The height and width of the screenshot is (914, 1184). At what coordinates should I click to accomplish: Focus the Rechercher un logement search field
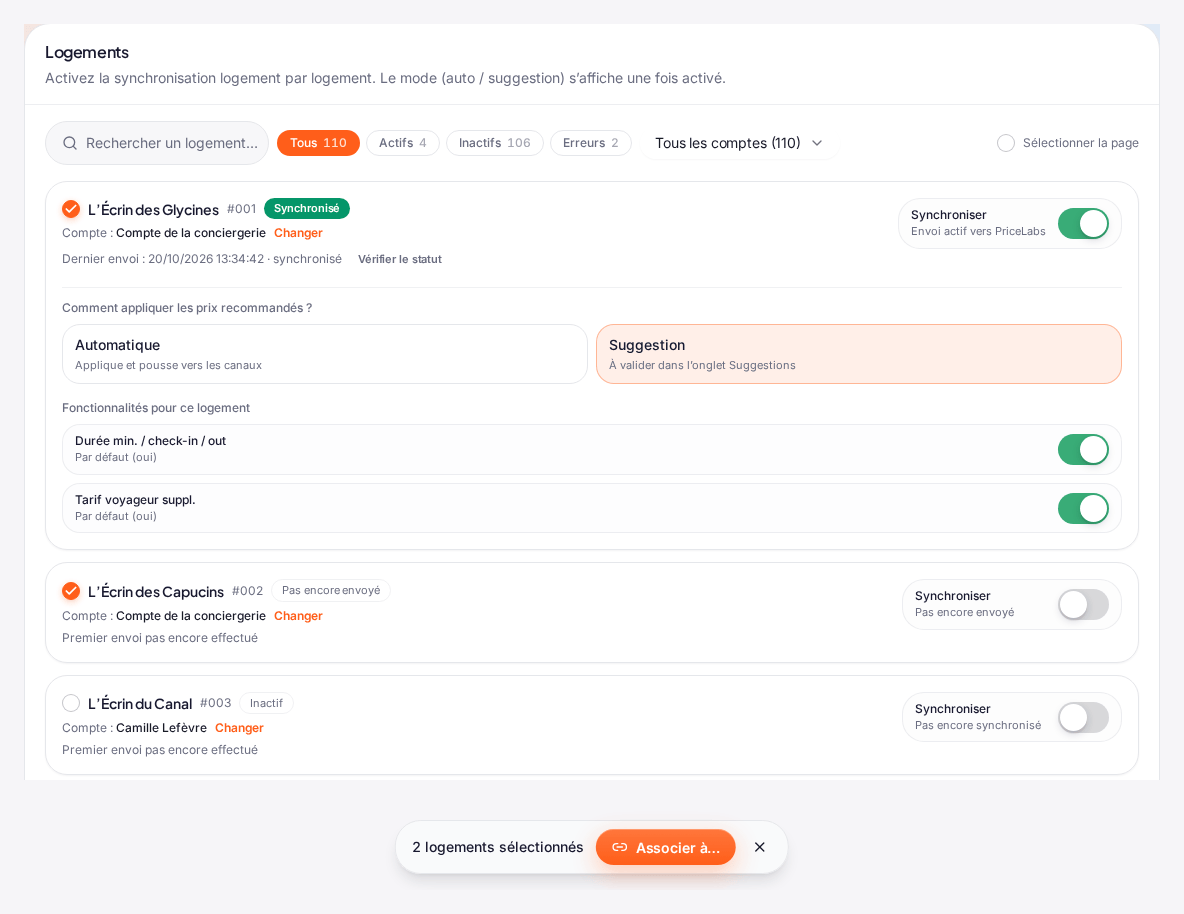click(157, 144)
